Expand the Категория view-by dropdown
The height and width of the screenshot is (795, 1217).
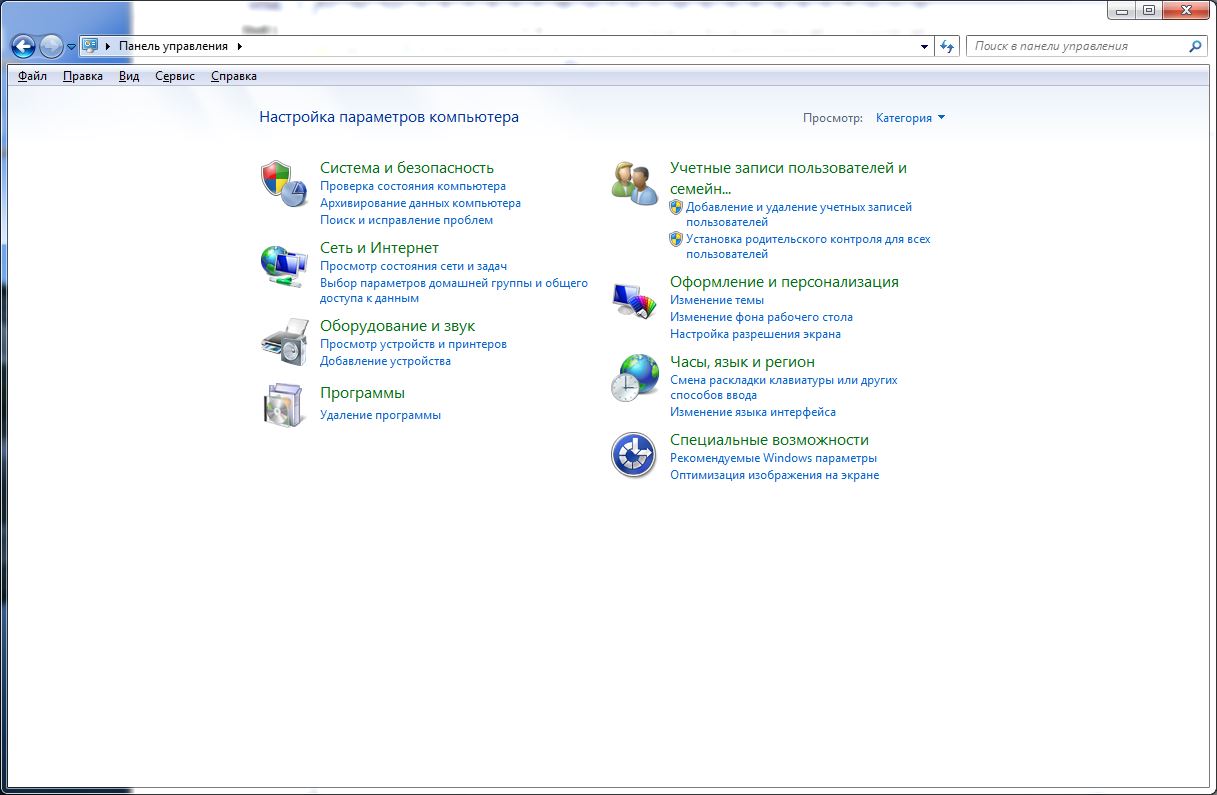[910, 118]
